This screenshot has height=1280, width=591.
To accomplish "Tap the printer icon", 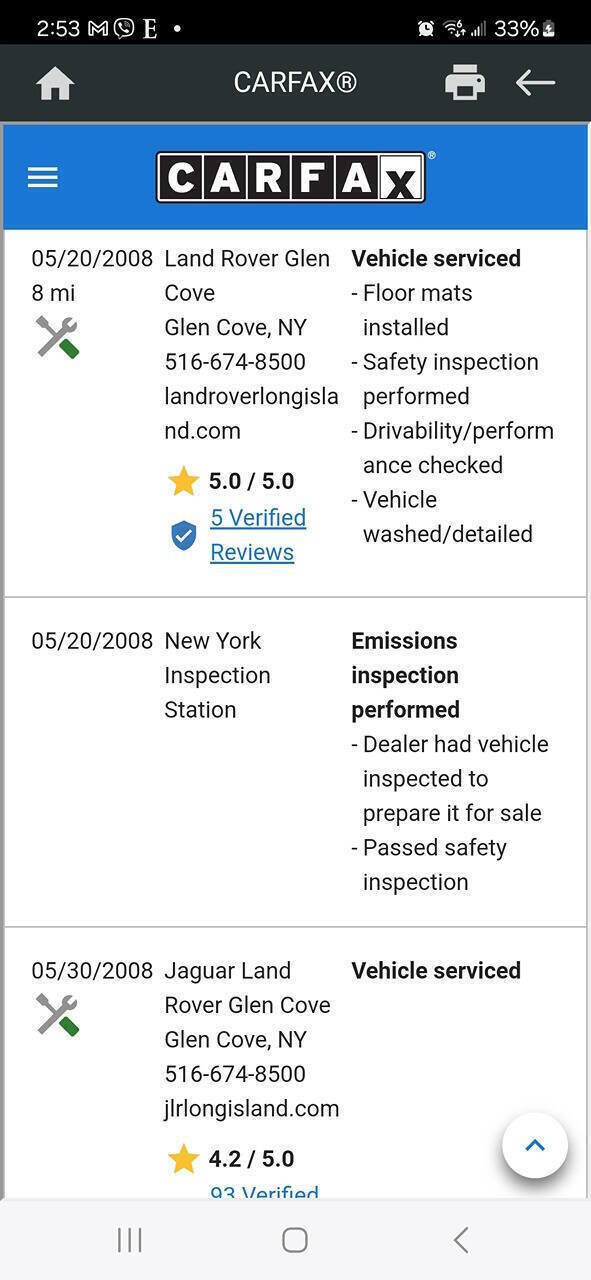I will coord(465,83).
